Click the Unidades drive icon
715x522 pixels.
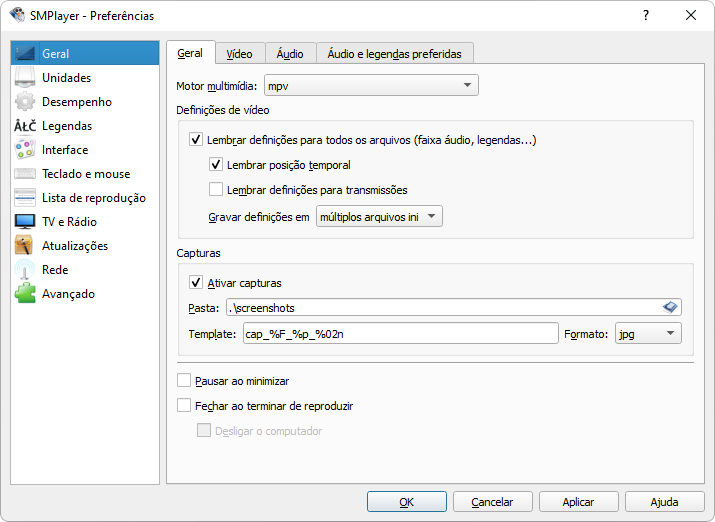coord(25,78)
